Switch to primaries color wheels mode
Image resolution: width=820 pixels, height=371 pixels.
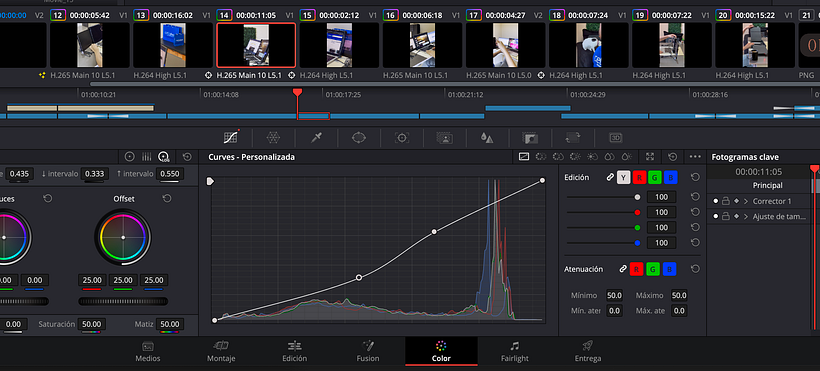[130, 156]
